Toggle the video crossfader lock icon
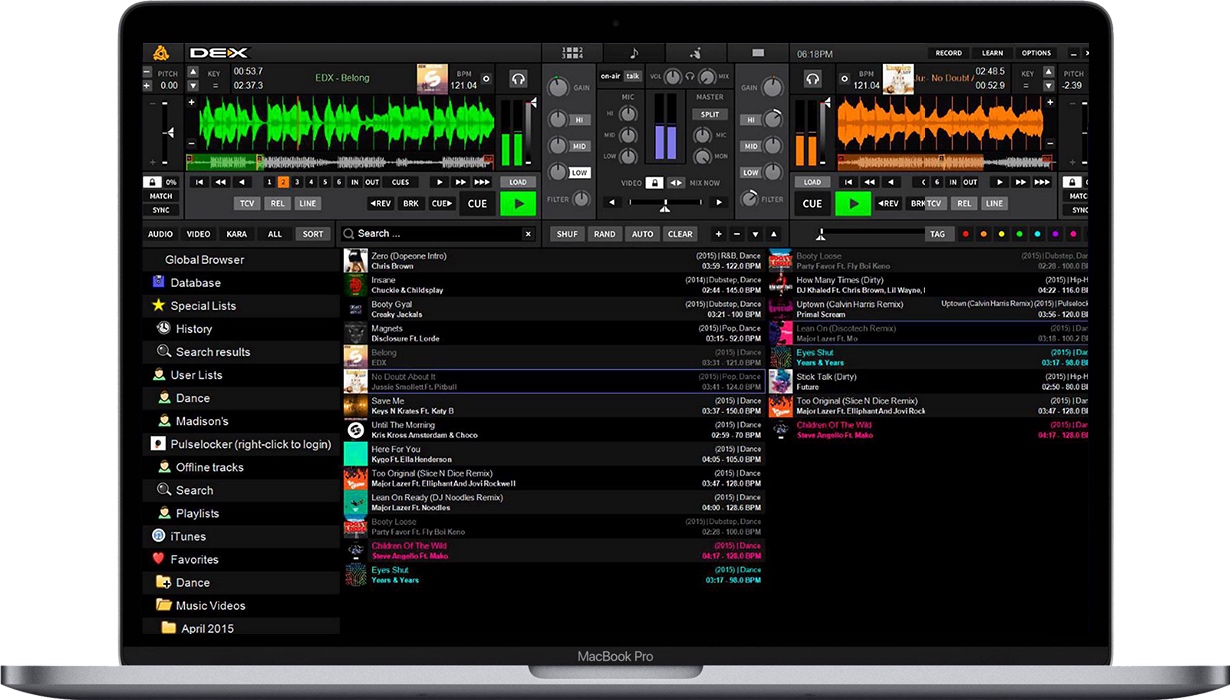 pos(654,183)
